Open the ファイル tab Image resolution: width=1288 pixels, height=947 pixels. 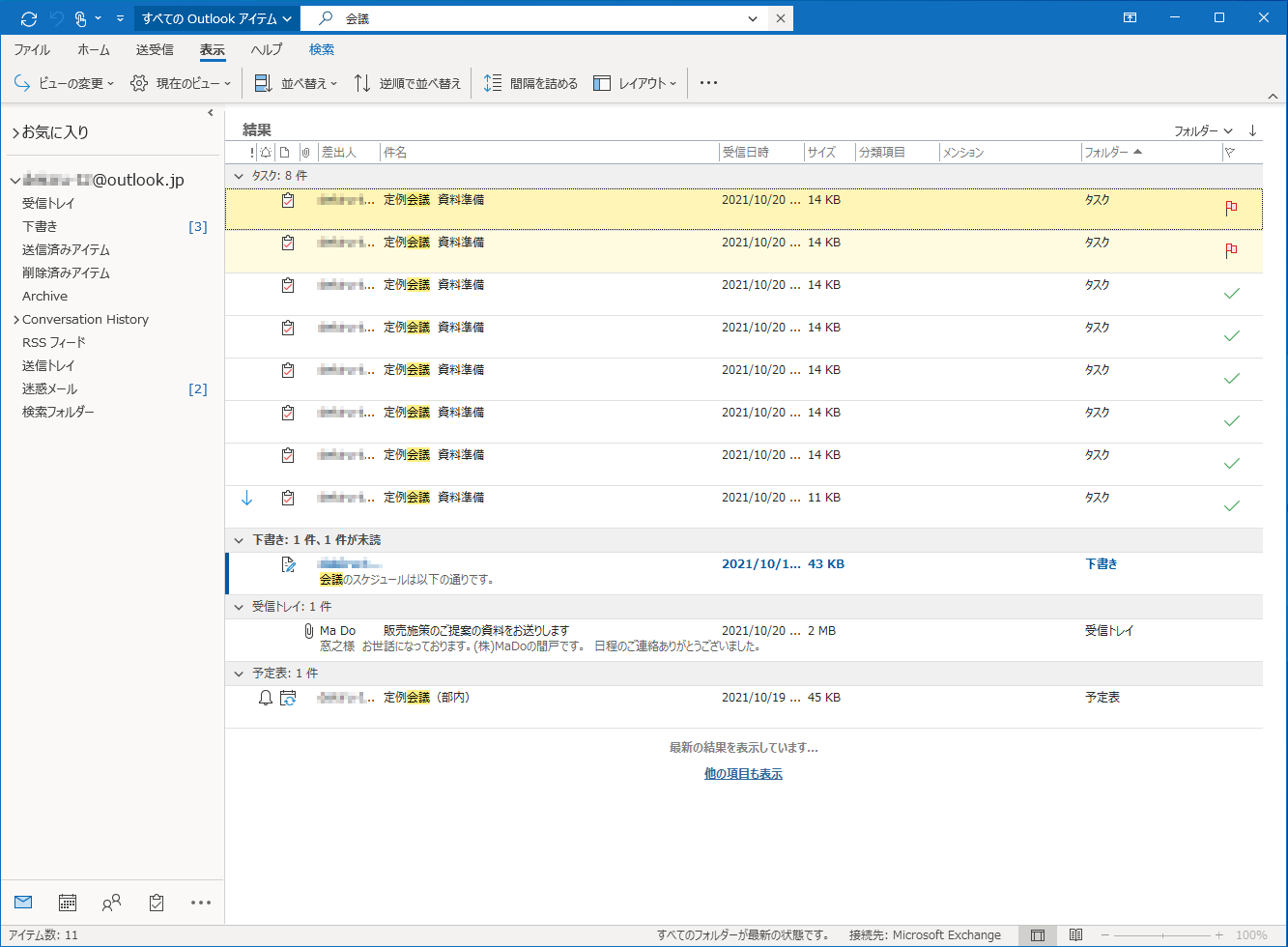[x=32, y=49]
